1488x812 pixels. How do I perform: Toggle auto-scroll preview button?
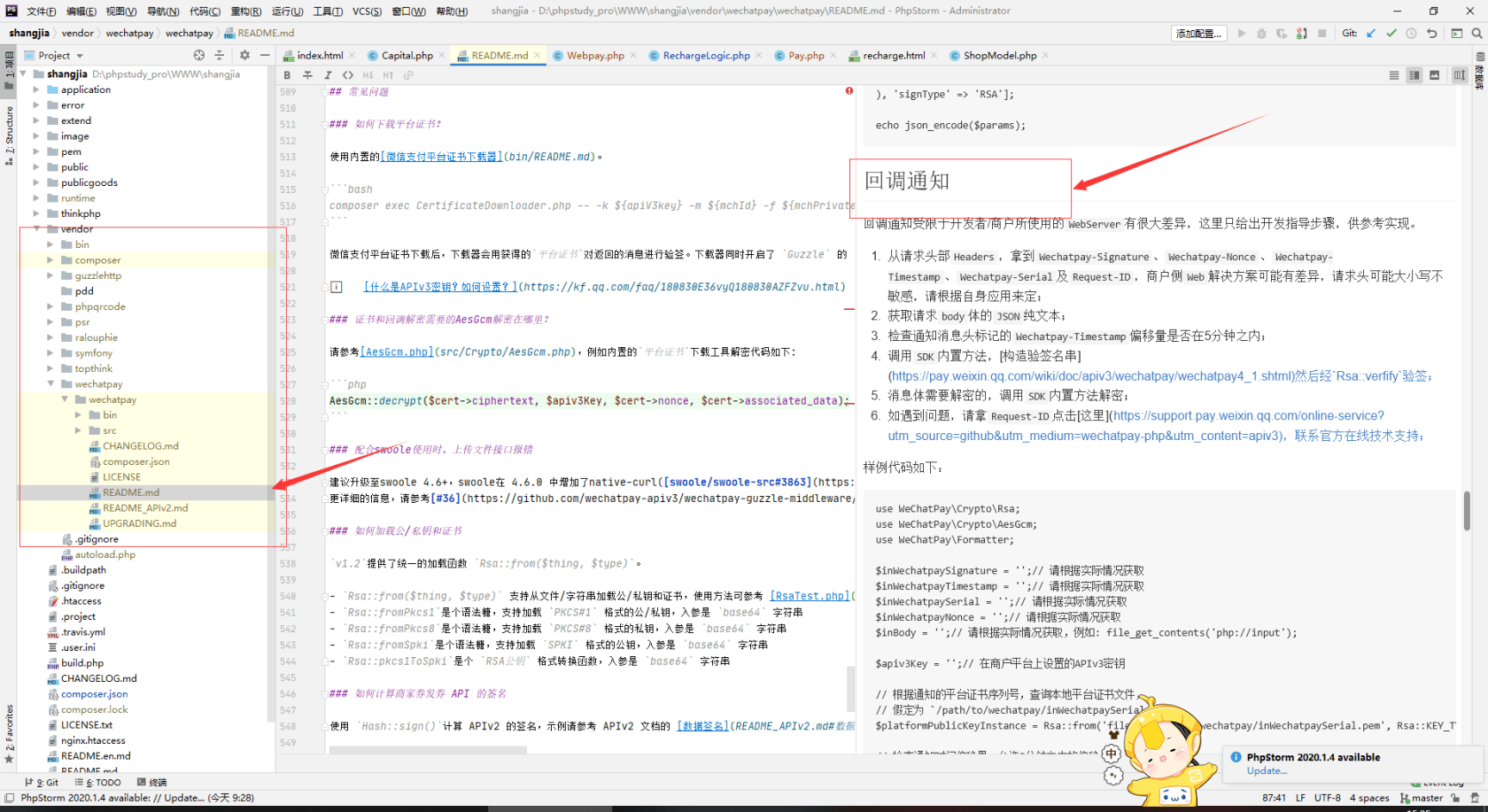1460,75
